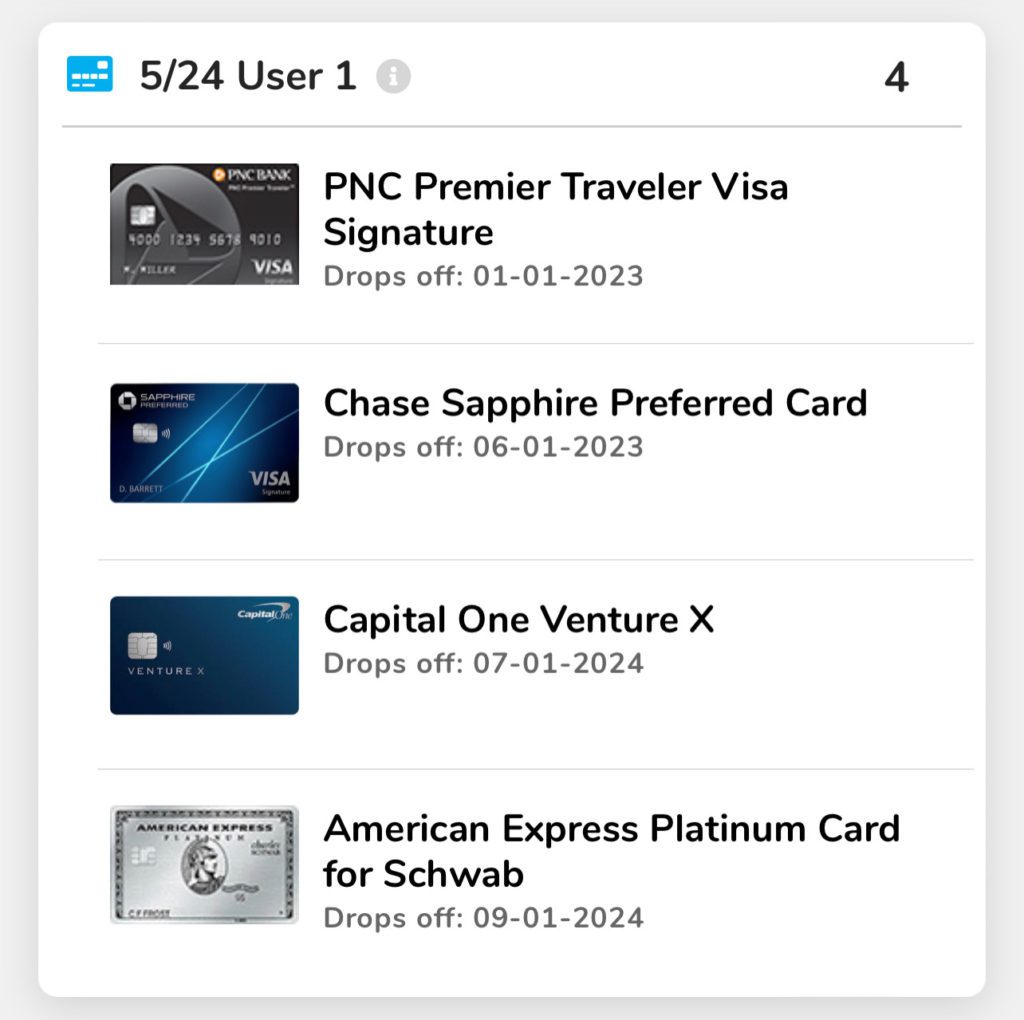
Task: Click the count number 4 in header
Action: click(896, 77)
